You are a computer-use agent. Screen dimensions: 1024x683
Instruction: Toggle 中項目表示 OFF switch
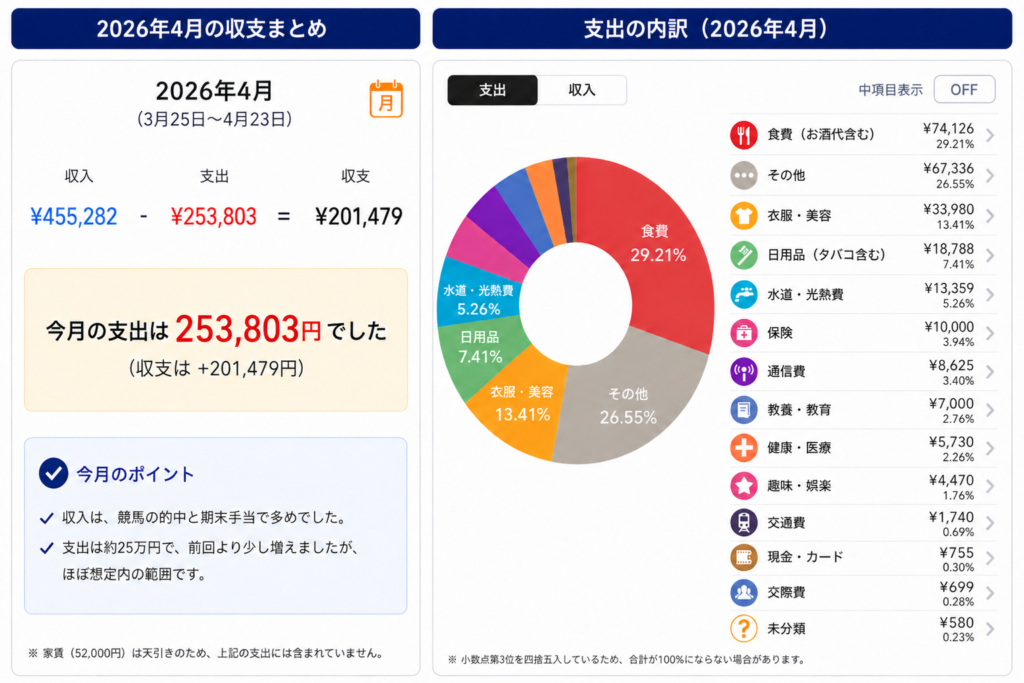(964, 89)
